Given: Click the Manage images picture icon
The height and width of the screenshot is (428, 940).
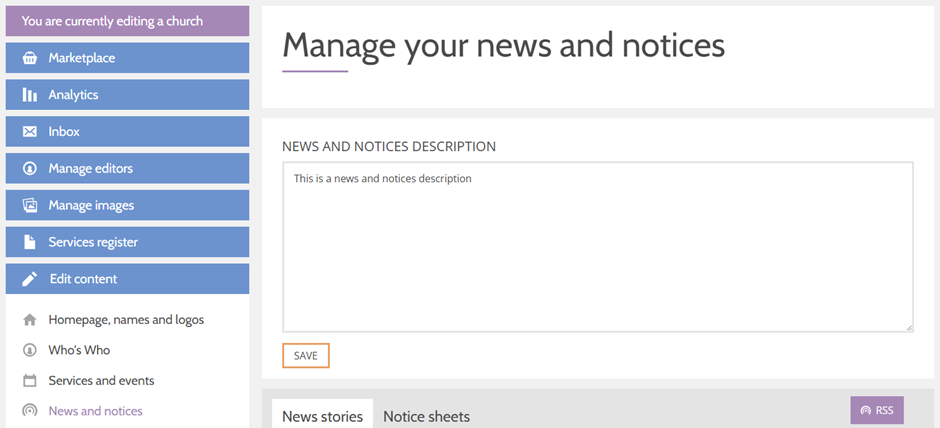Looking at the screenshot, I should point(29,206).
